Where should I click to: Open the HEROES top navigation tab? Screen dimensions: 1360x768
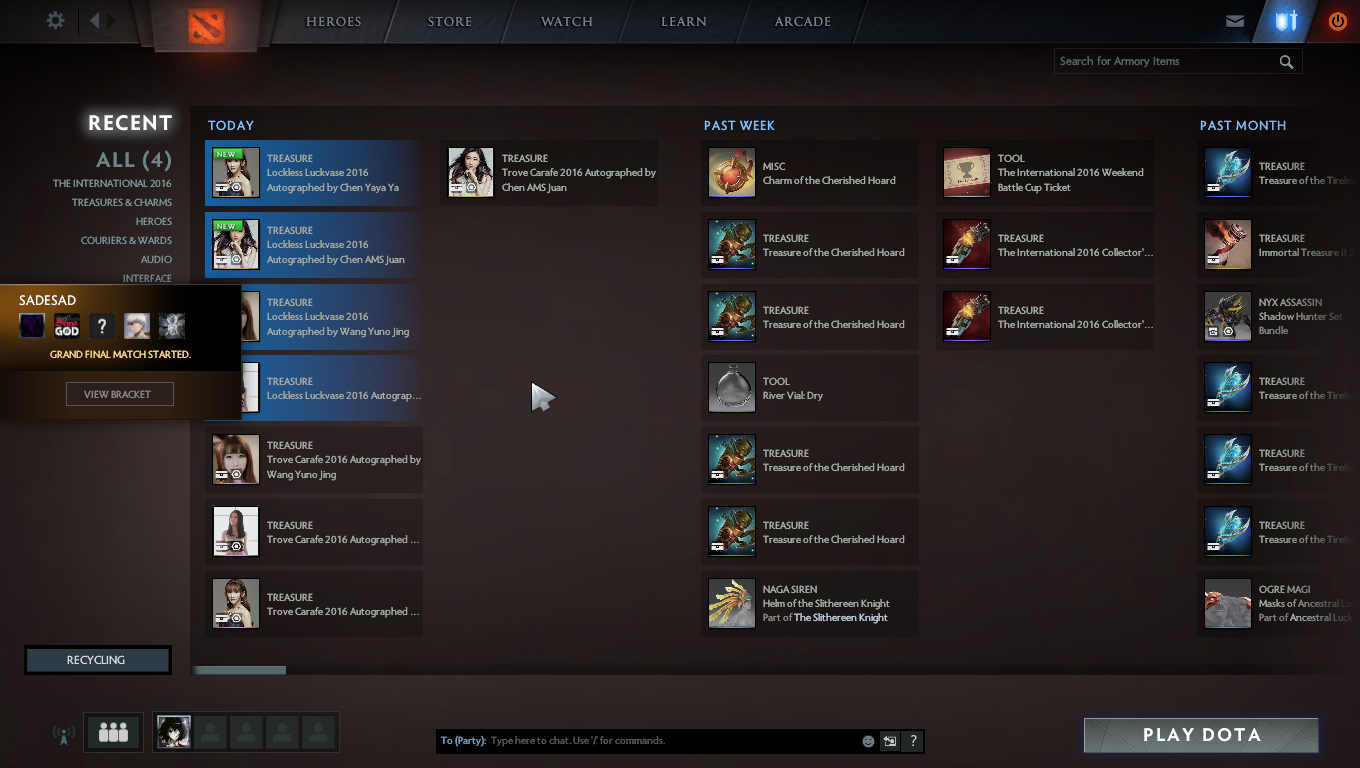pos(334,22)
